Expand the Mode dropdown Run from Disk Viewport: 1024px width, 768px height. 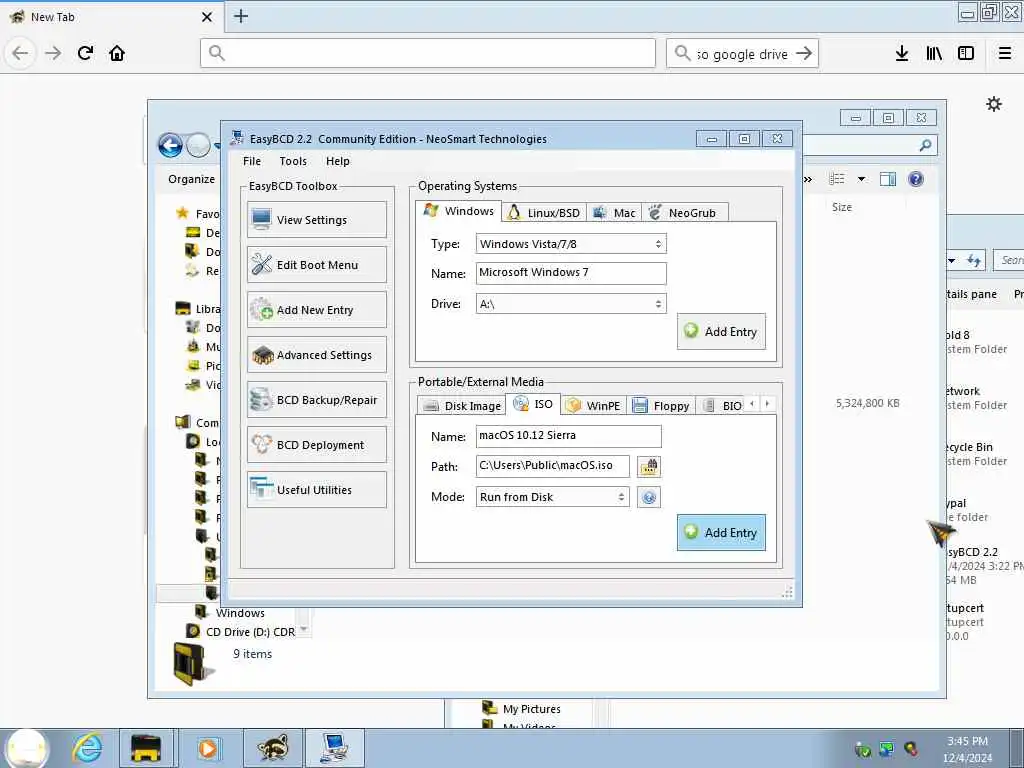(x=552, y=497)
